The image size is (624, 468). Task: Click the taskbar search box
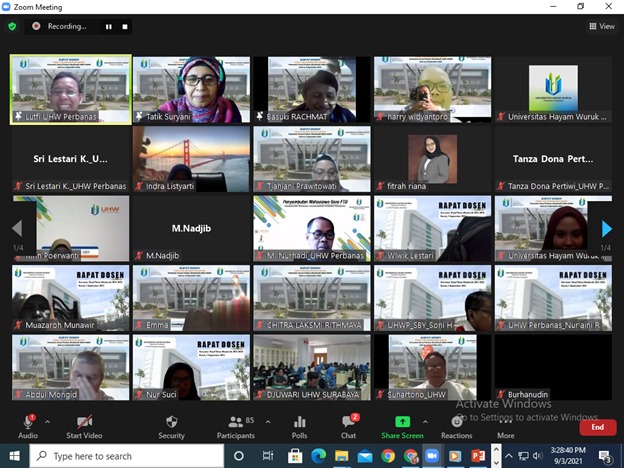click(x=127, y=456)
